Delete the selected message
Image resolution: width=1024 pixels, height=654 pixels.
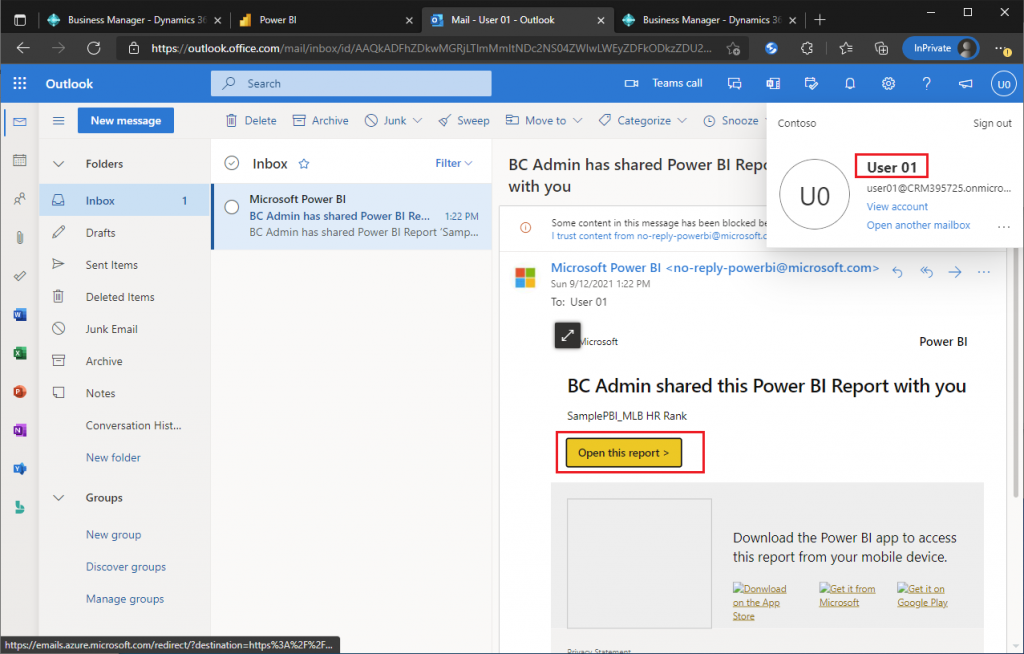(x=251, y=120)
